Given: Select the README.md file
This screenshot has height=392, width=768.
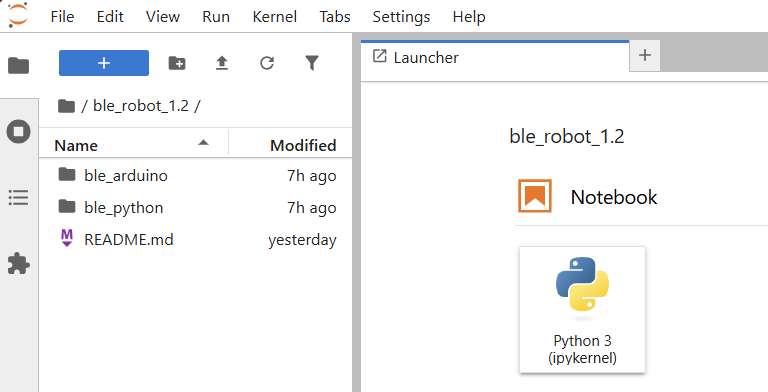Looking at the screenshot, I should 195,240.
